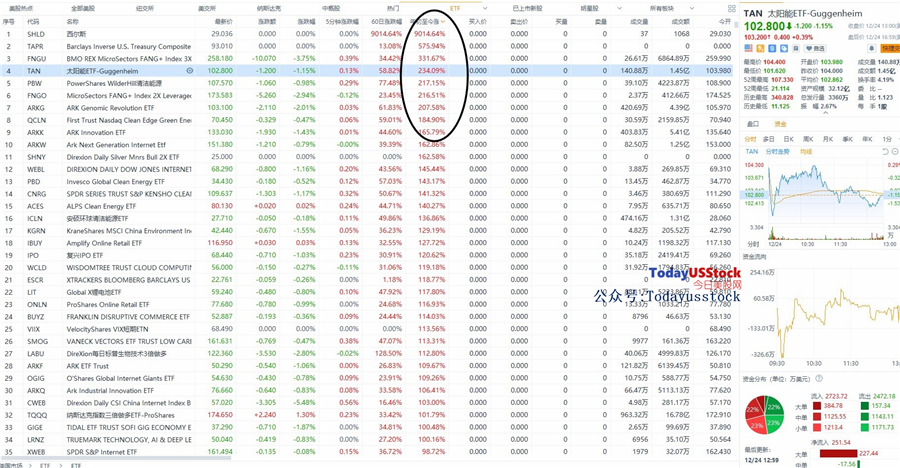900x468 pixels.
Task: Select the 年K chart period
Action: 867,139
